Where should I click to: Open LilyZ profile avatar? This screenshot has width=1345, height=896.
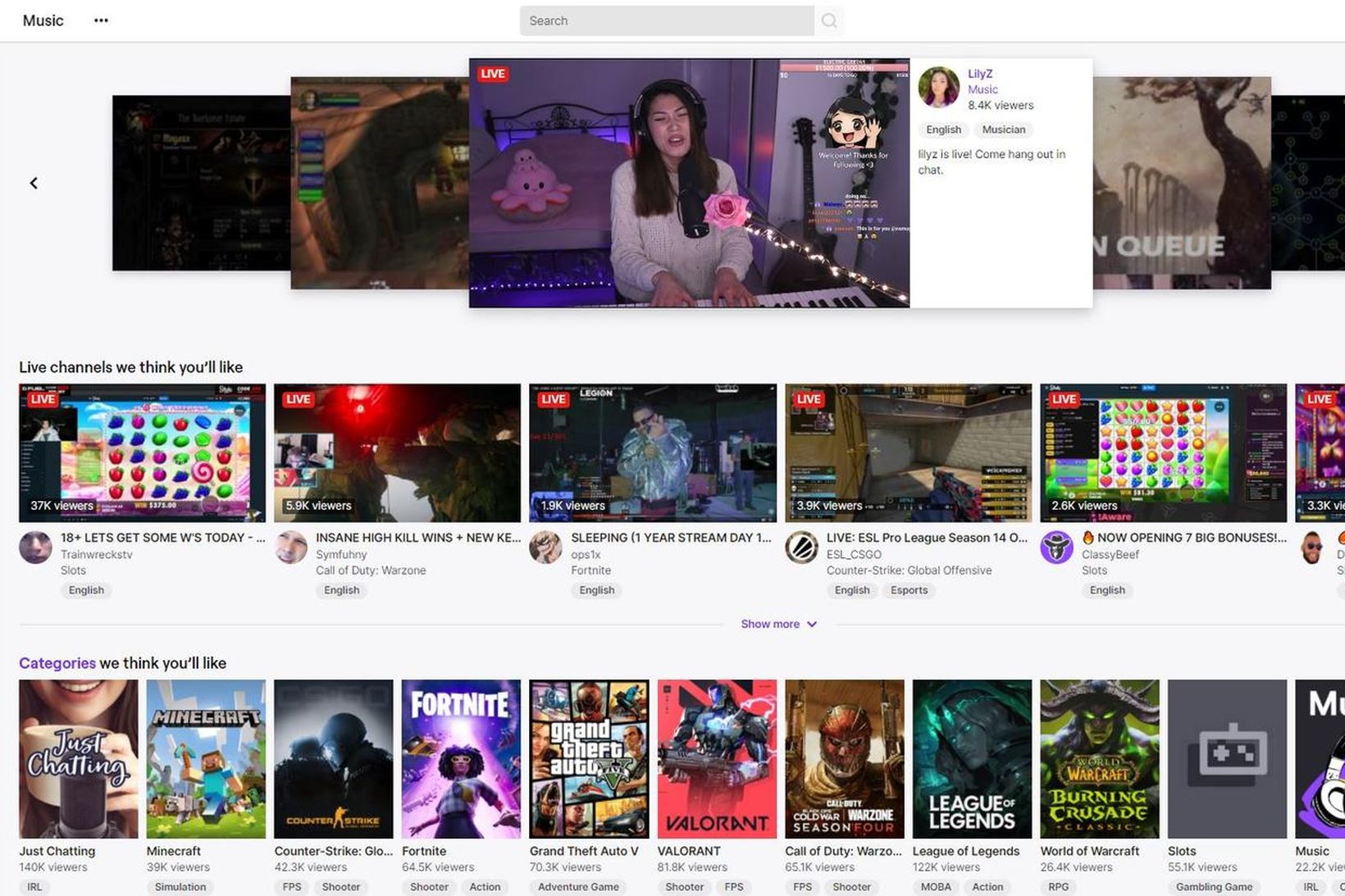pyautogui.click(x=938, y=87)
